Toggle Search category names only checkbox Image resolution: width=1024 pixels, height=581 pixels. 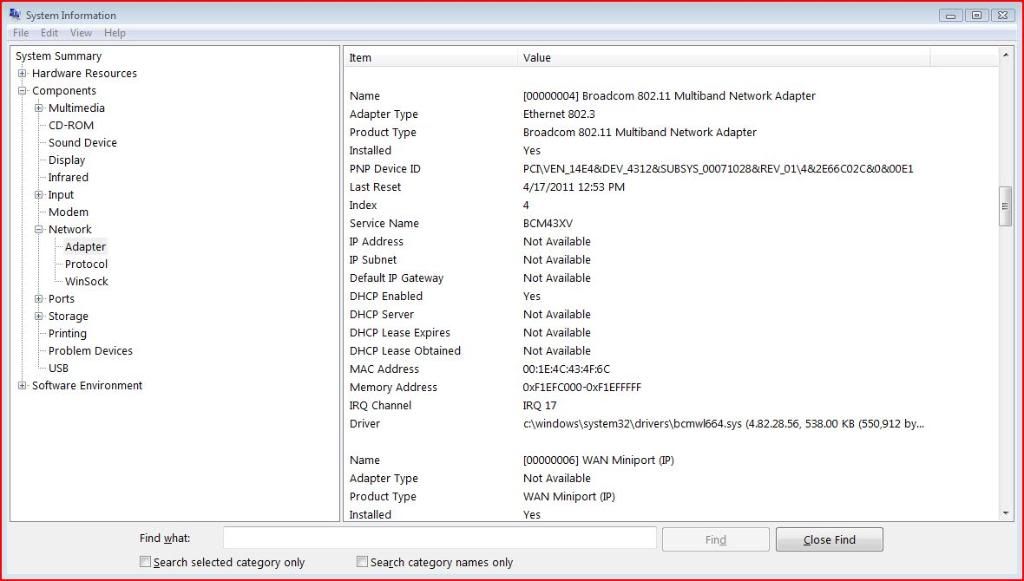coord(363,562)
